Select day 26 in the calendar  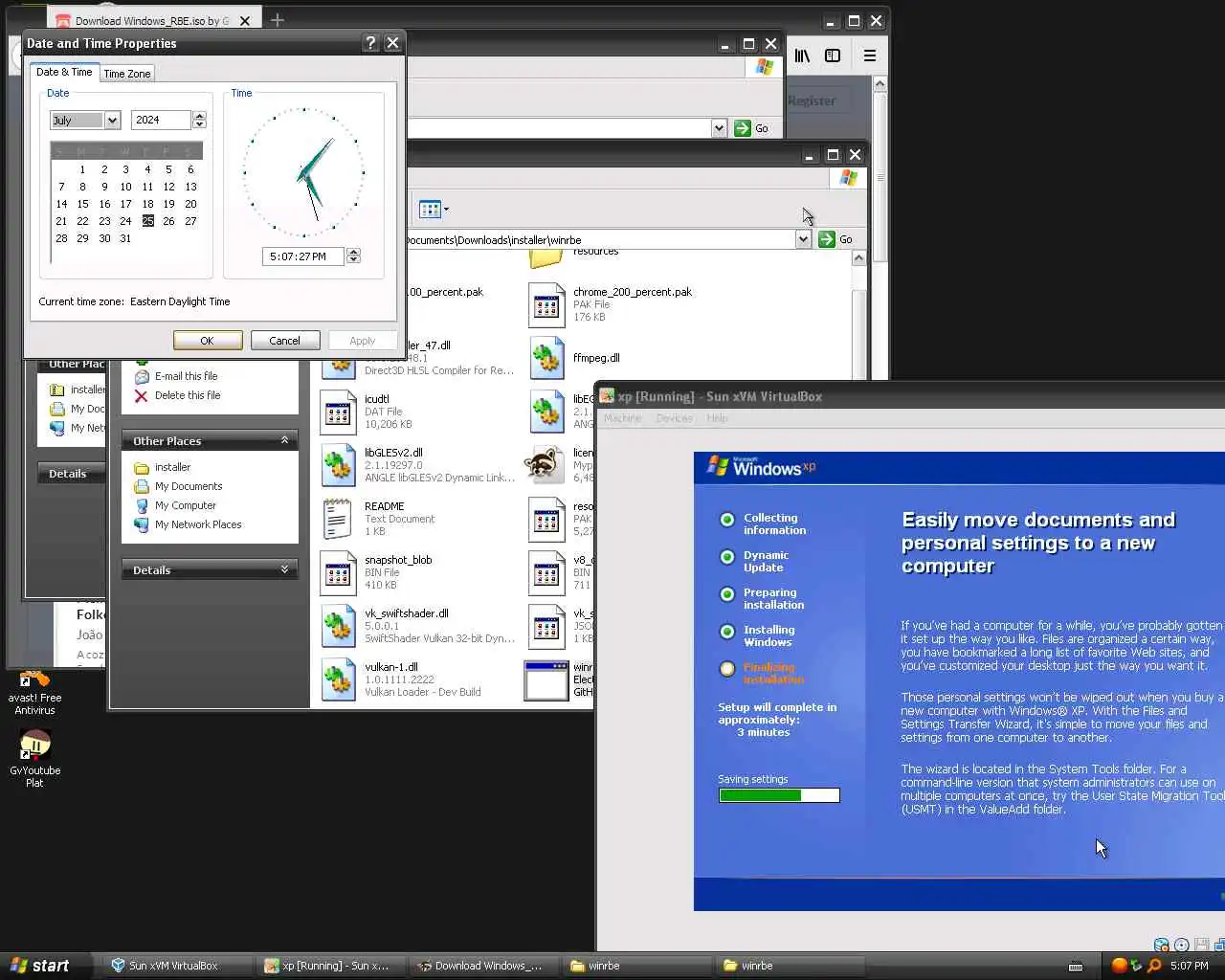tap(168, 221)
